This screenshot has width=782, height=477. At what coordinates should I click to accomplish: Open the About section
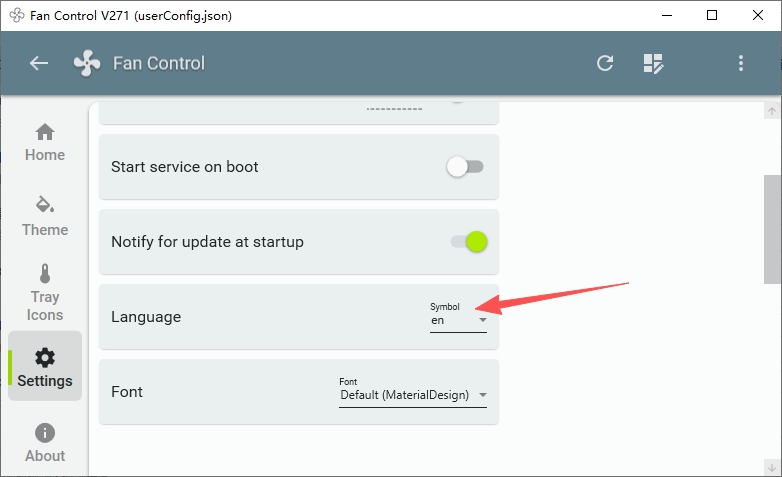tap(45, 443)
